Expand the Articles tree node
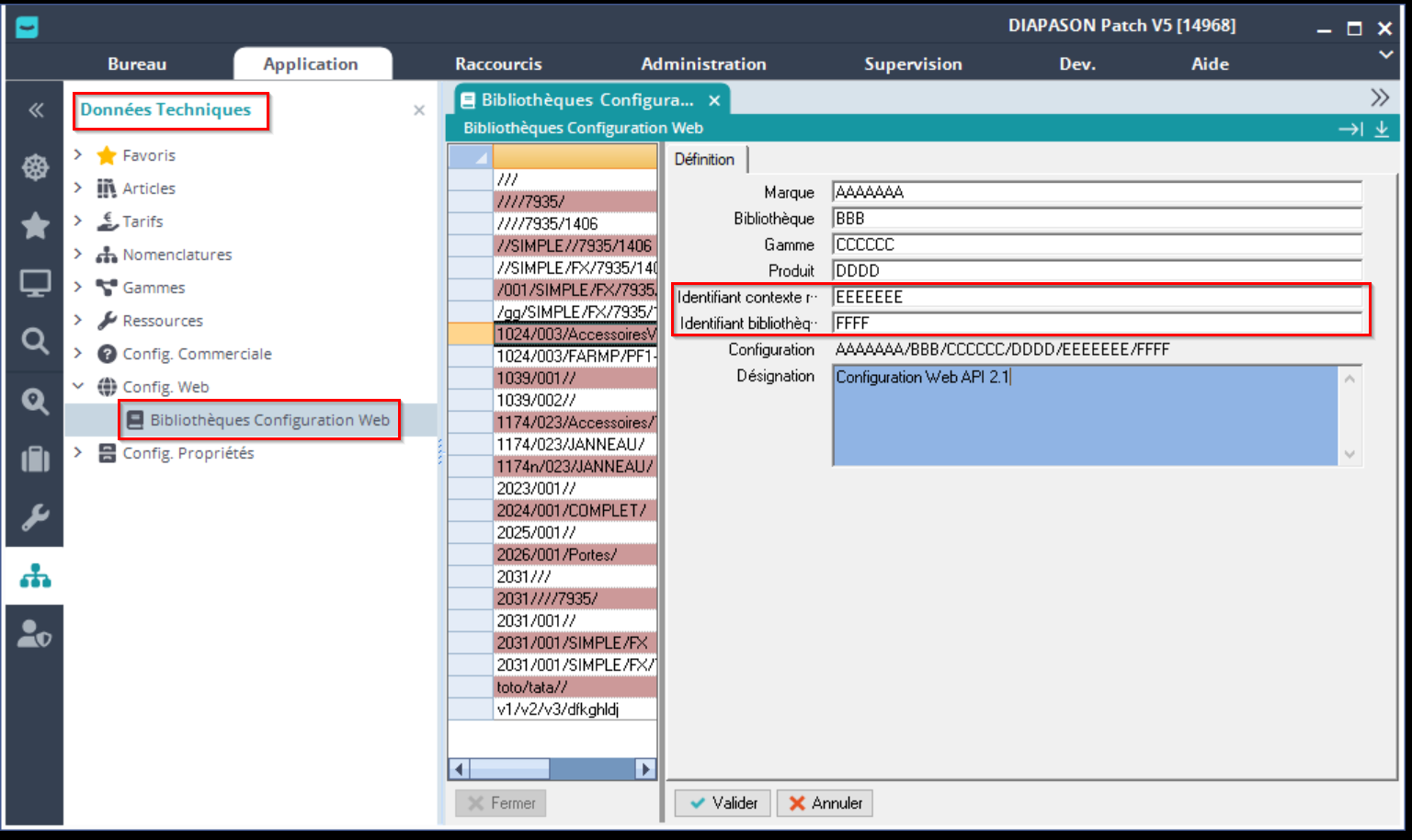Screen dimensions: 1412x840 point(78,188)
